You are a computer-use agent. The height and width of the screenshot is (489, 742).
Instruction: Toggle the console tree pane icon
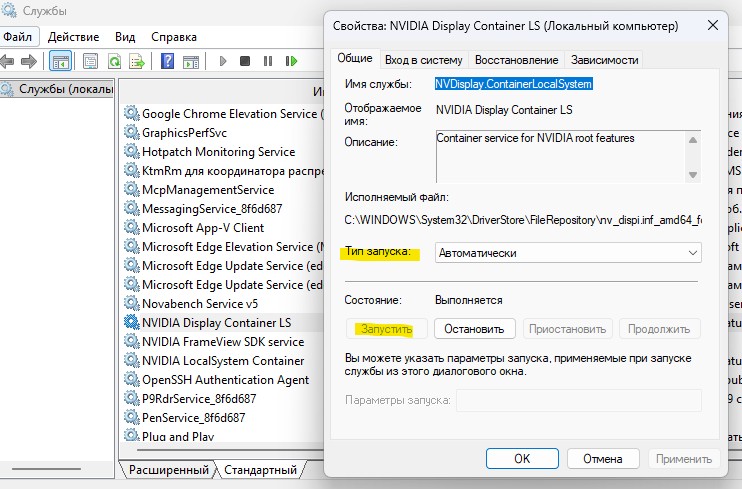[61, 61]
